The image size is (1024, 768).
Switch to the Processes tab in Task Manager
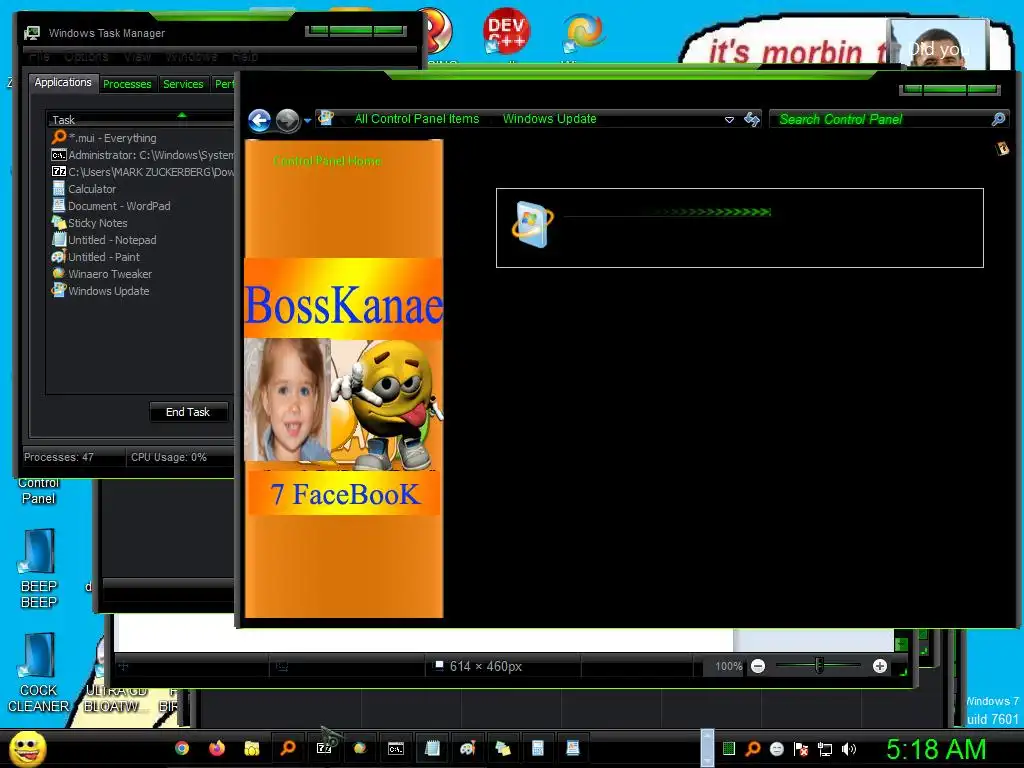tap(127, 84)
